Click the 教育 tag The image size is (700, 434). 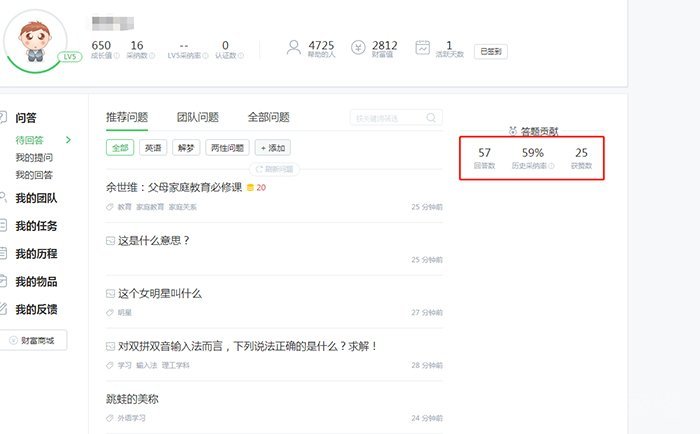click(x=125, y=207)
